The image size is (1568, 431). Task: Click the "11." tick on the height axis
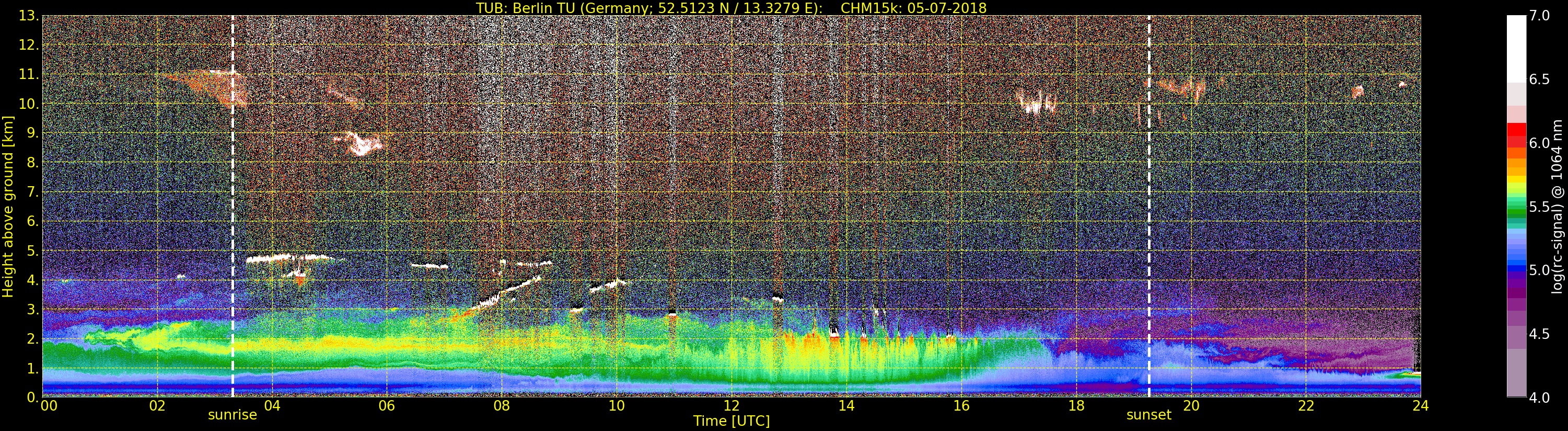(28, 74)
